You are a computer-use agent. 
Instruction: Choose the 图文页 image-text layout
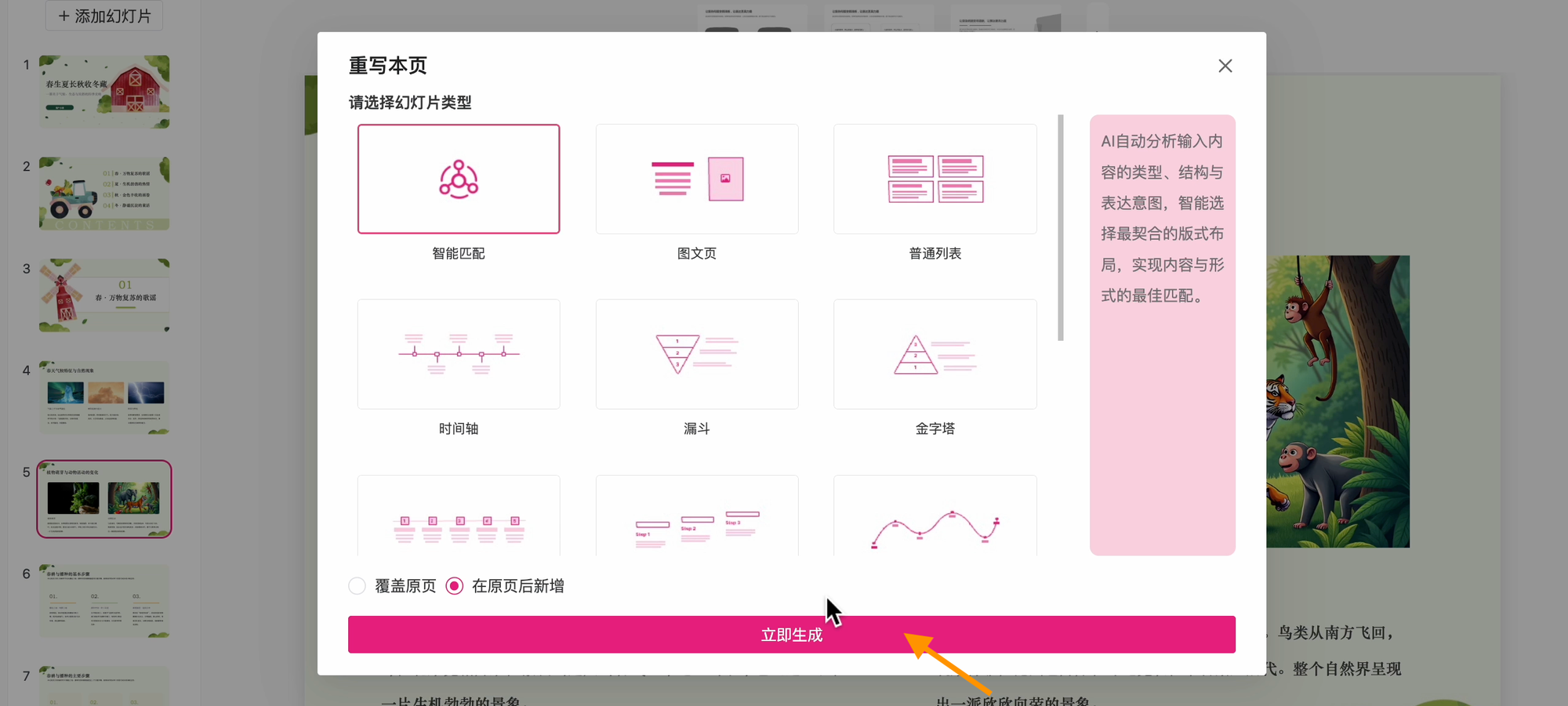pyautogui.click(x=697, y=179)
